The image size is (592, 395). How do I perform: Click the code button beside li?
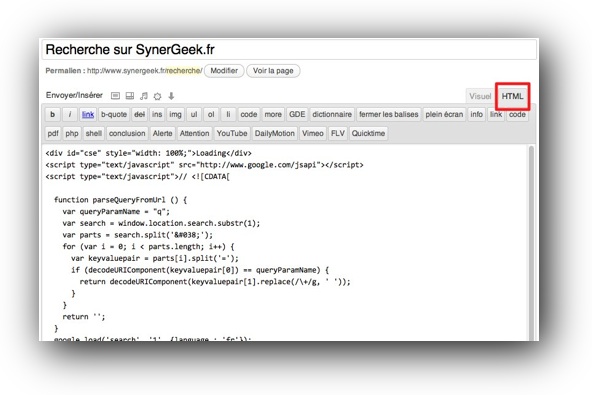point(248,114)
